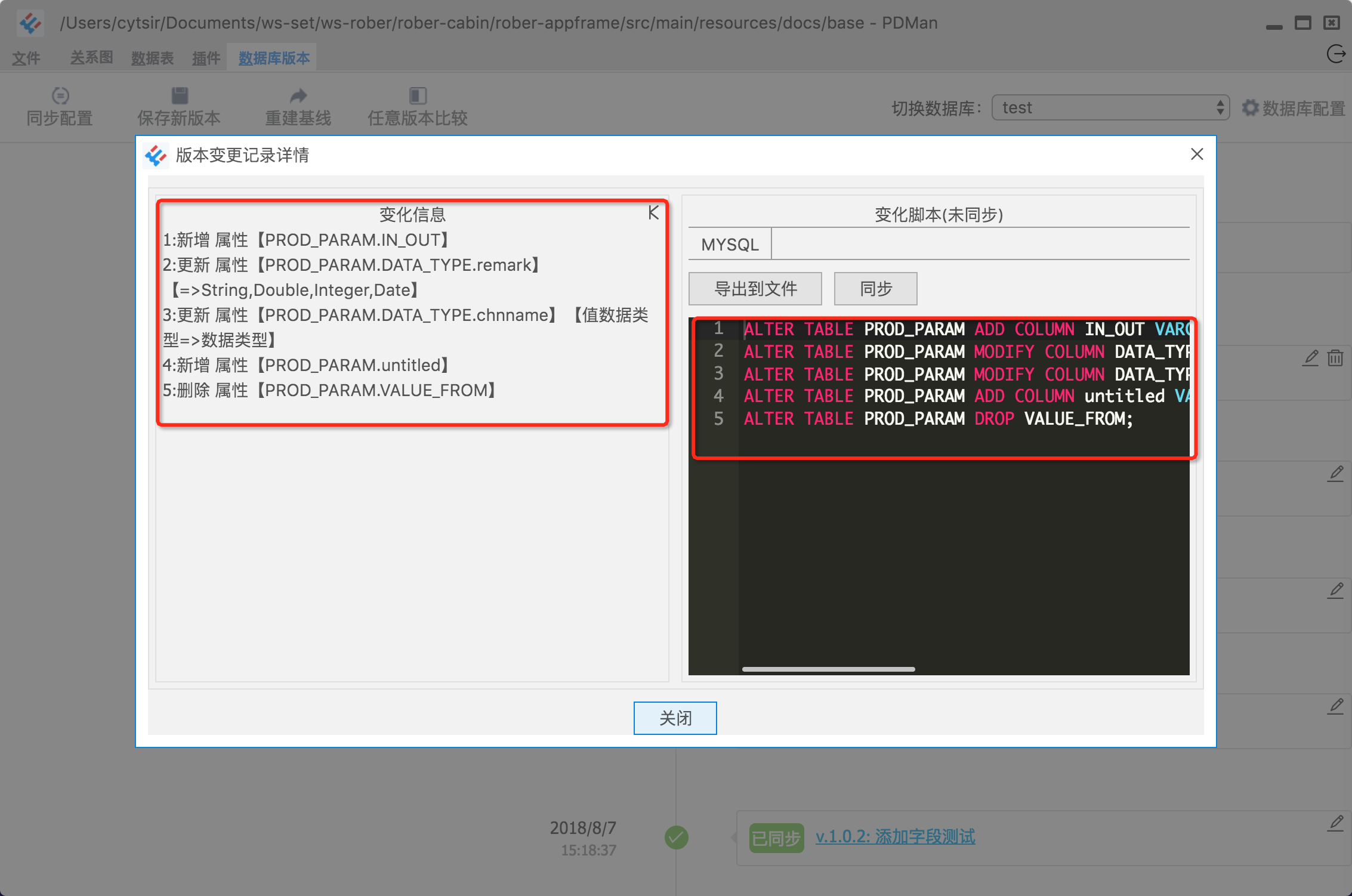
Task: Click the 同步 button
Action: pyautogui.click(x=875, y=289)
